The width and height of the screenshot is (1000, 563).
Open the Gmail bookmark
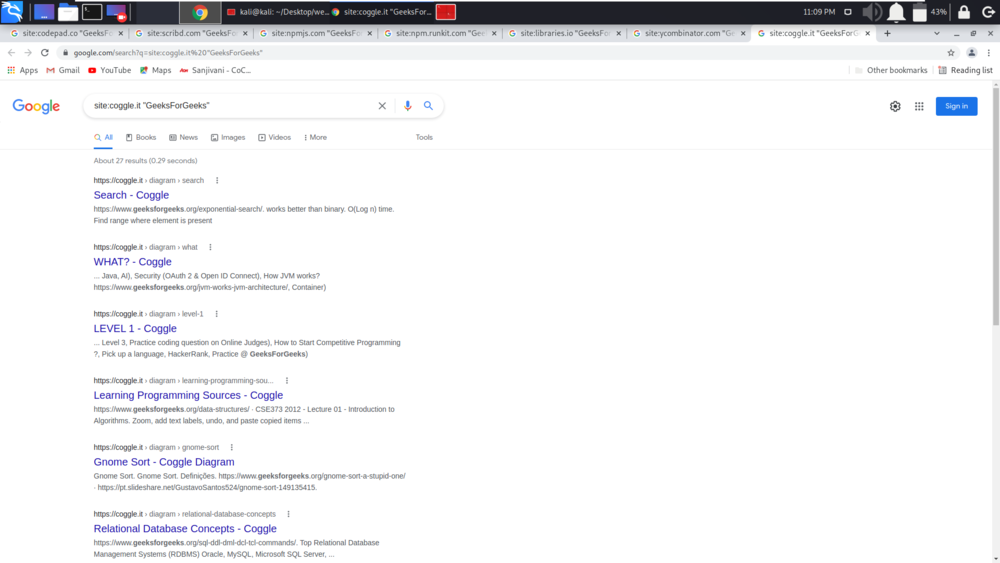pyautogui.click(x=63, y=70)
